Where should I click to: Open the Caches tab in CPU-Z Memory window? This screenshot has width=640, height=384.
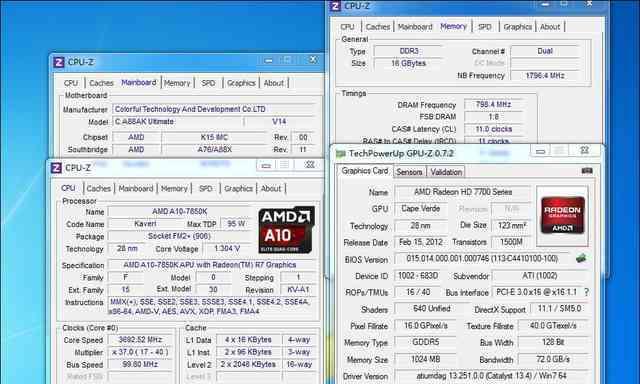click(378, 27)
